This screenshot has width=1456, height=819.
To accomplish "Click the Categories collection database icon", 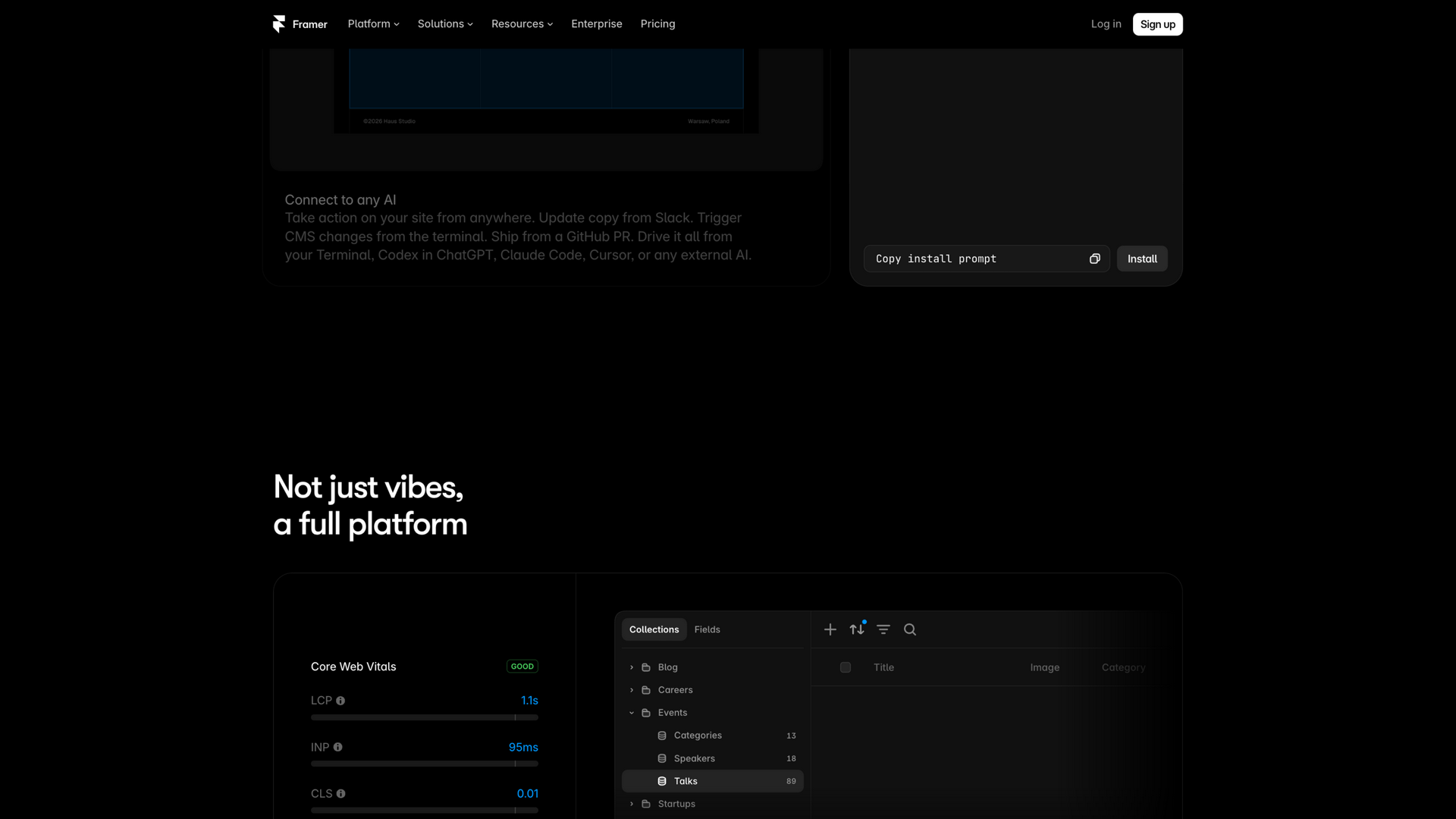I will (x=662, y=736).
